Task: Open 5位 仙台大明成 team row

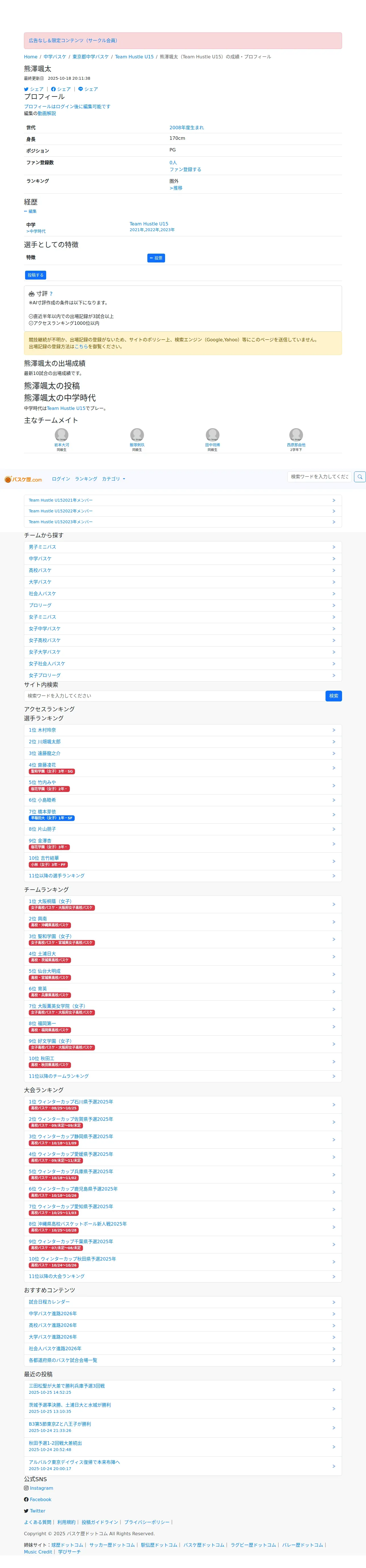Action: 183,974
